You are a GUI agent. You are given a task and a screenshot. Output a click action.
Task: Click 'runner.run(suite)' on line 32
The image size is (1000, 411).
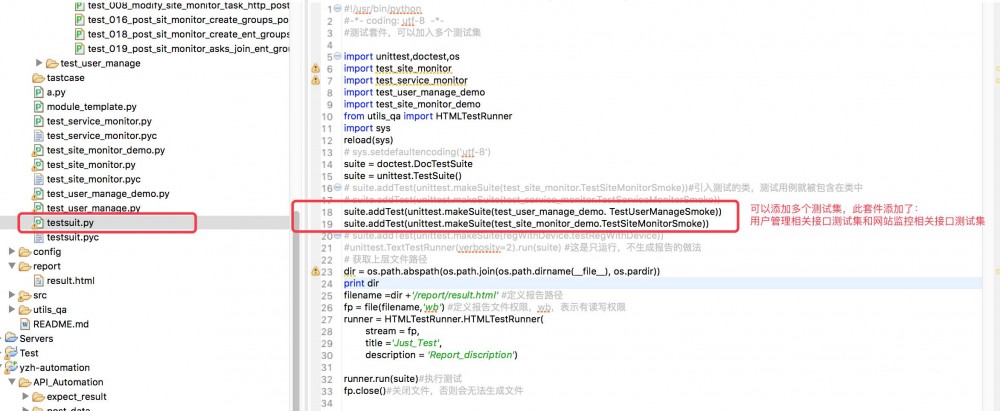[x=381, y=378]
